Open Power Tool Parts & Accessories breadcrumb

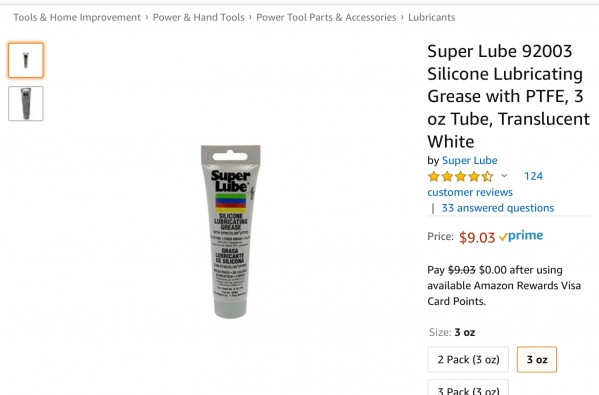click(x=326, y=17)
